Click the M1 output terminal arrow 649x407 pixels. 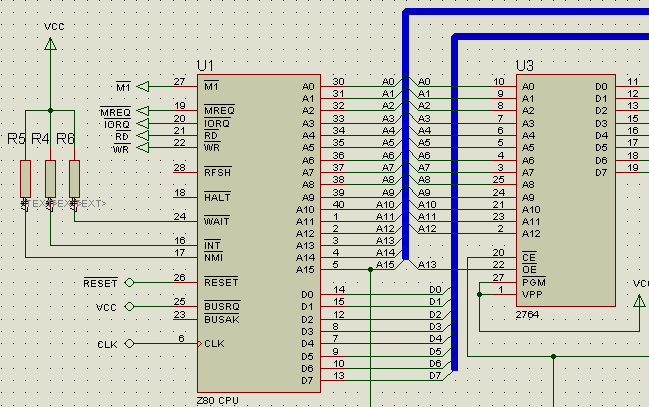(x=143, y=87)
